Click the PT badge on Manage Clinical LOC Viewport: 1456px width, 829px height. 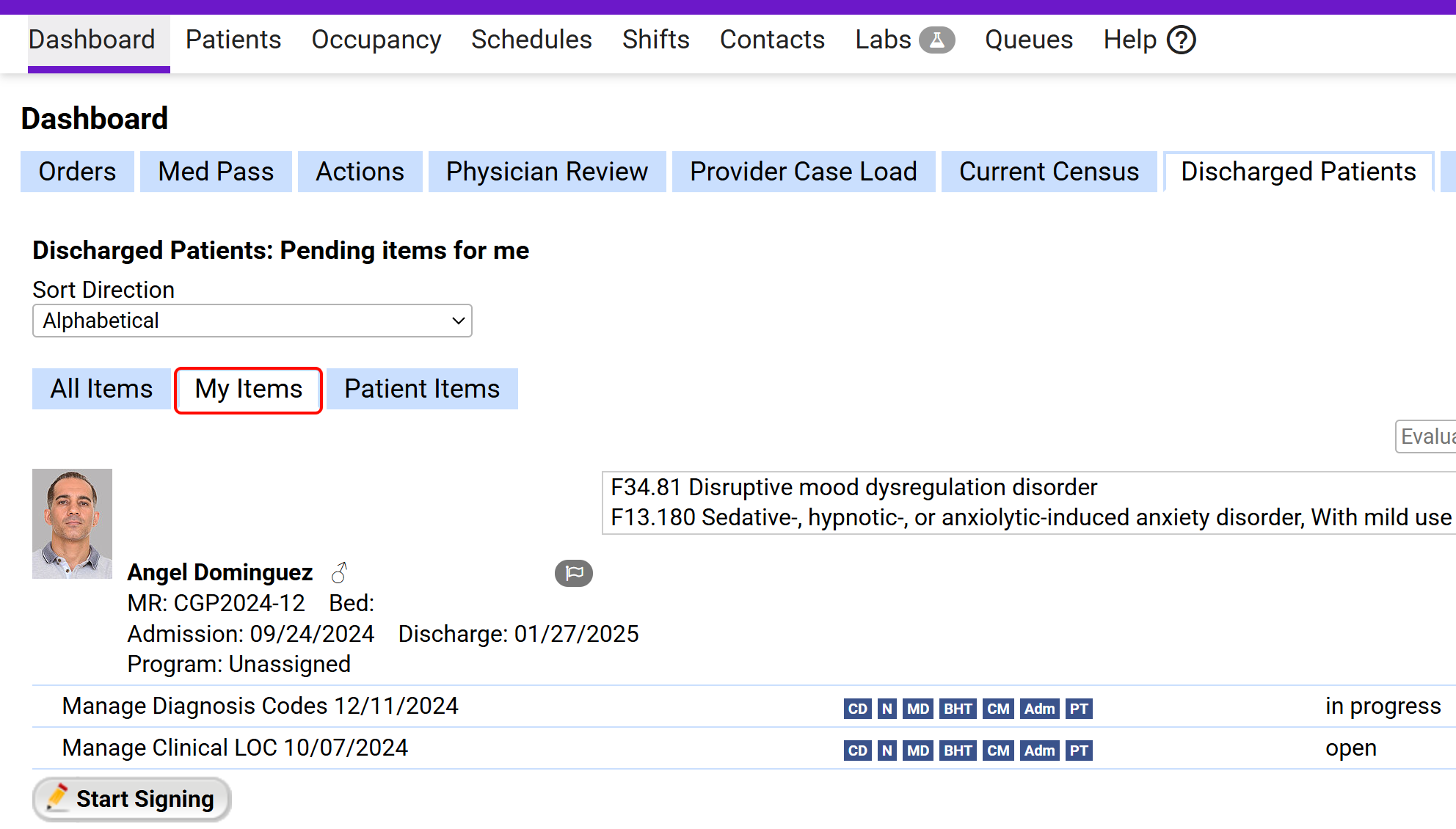coord(1078,751)
